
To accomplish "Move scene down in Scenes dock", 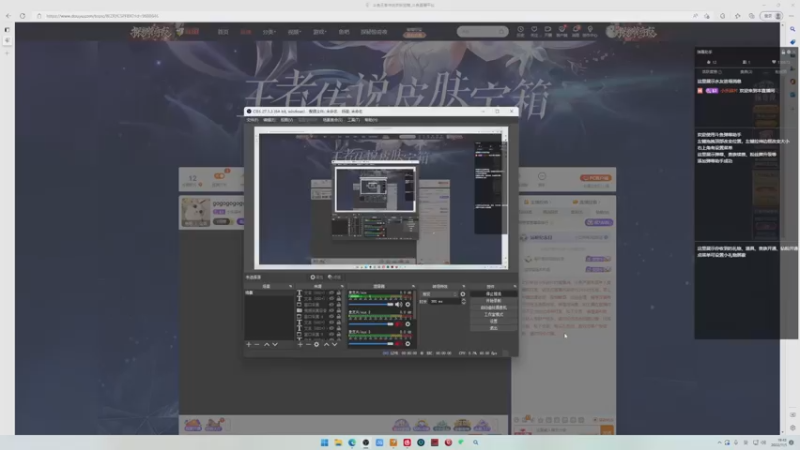I will click(275, 344).
